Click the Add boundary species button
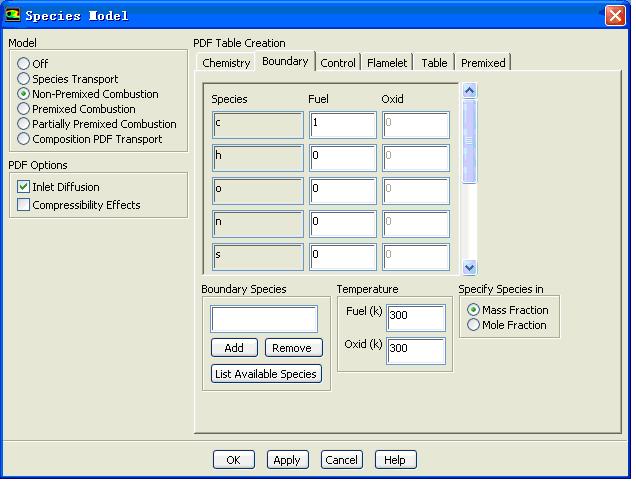Image resolution: width=636 pixels, height=485 pixels. click(234, 348)
